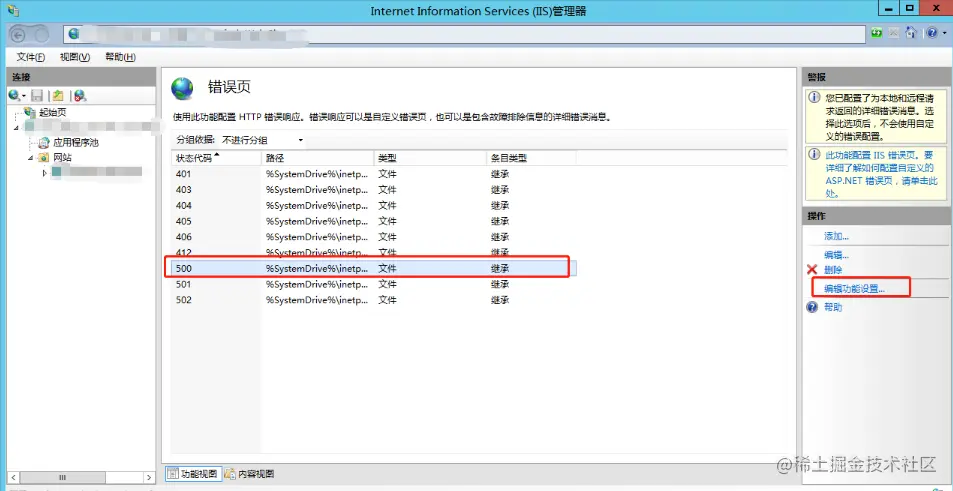Image resolution: width=953 pixels, height=491 pixels.
Task: Open the 分组依据 不进行分组 dropdown
Action: click(x=262, y=140)
